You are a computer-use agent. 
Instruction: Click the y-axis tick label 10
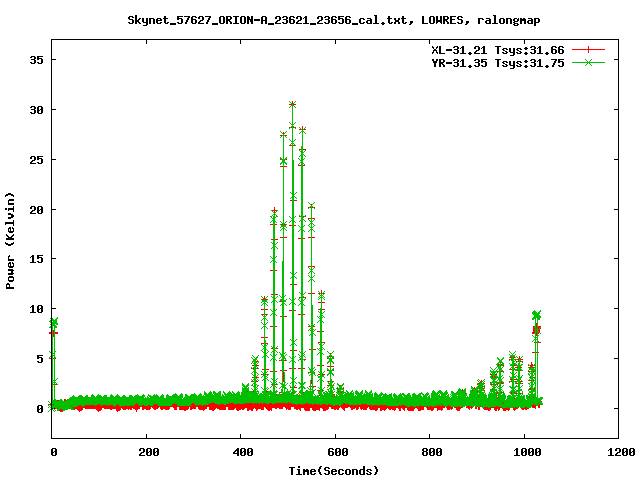coord(36,309)
